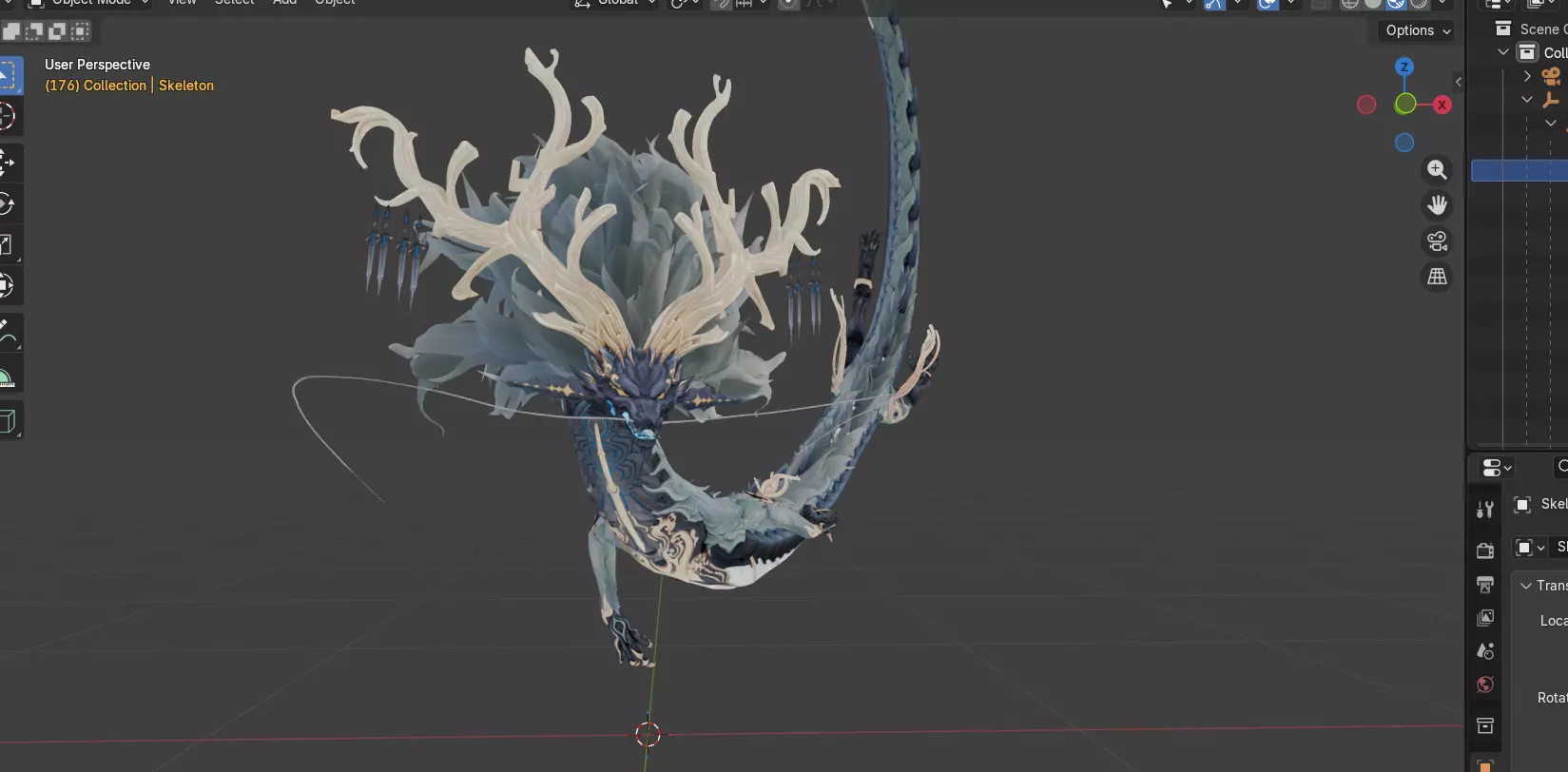Switch to rendered viewport shading
The image size is (1568, 772).
coord(1419,4)
